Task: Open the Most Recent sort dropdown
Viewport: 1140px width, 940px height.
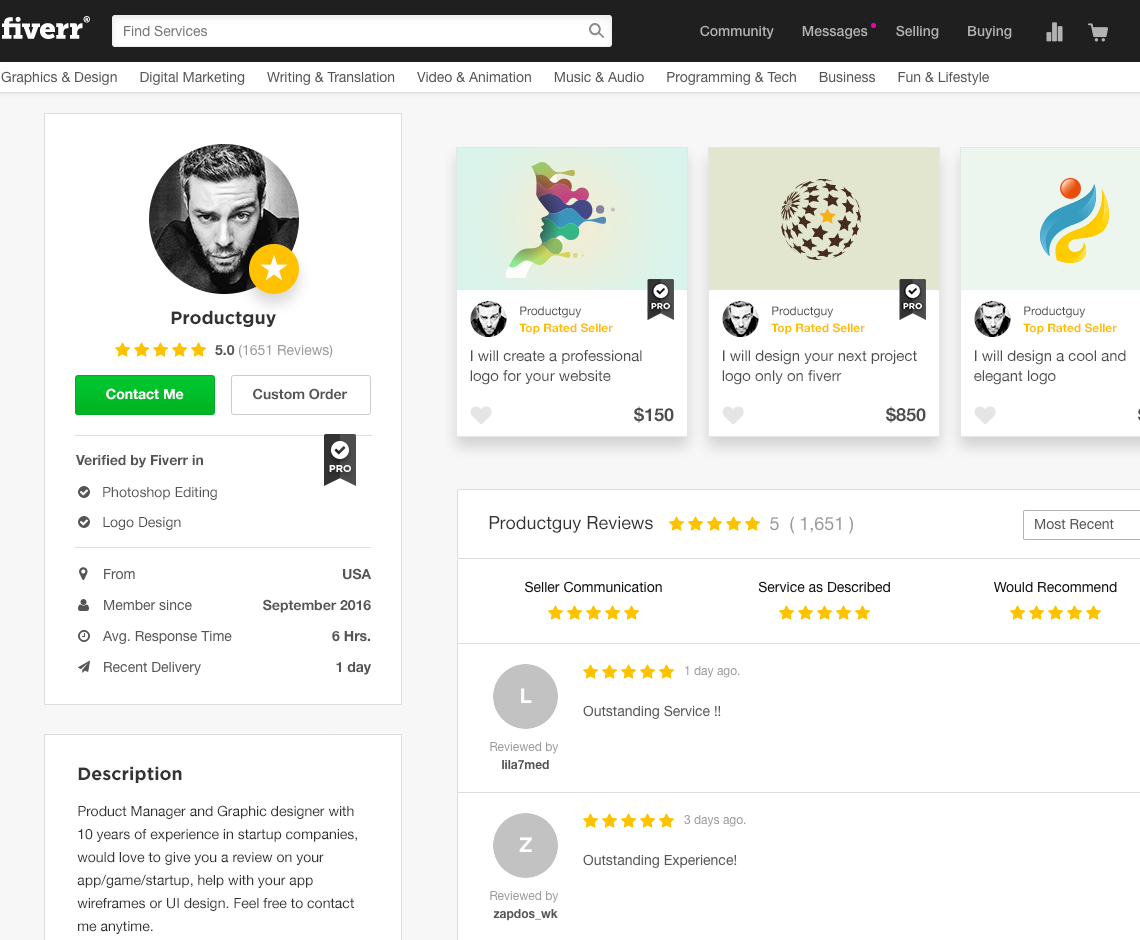Action: click(x=1082, y=524)
